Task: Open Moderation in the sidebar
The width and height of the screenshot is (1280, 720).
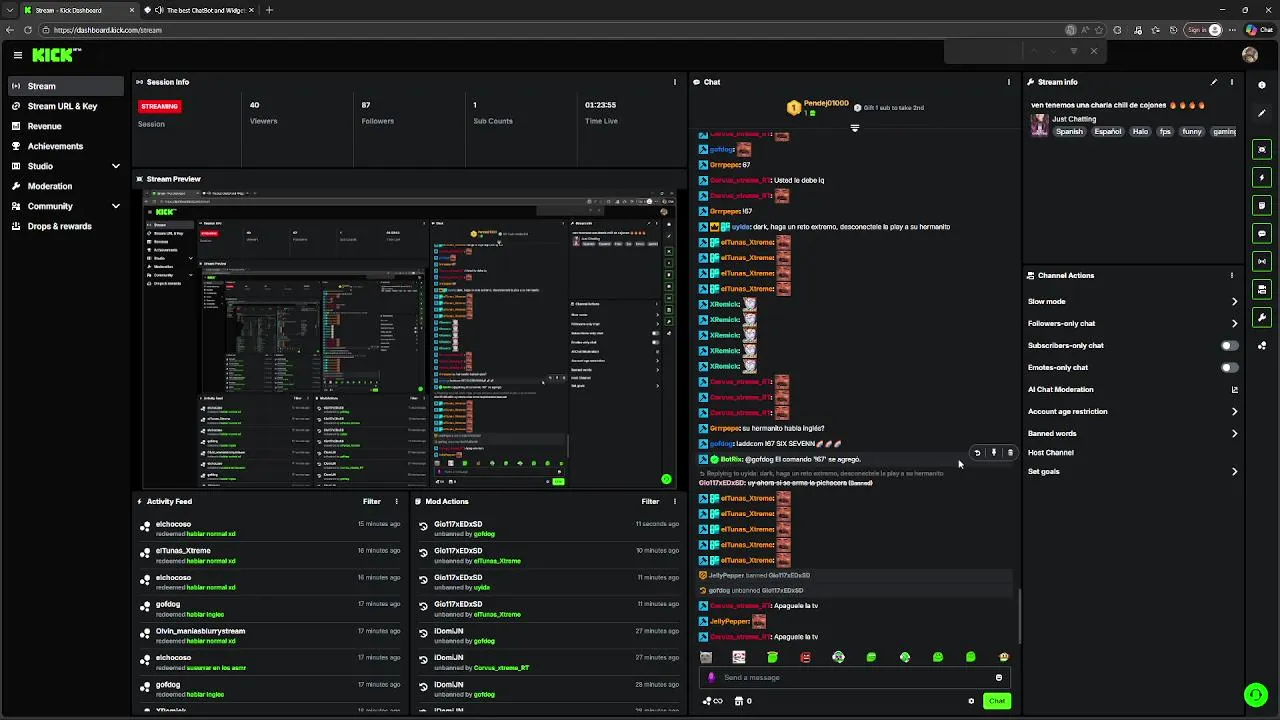Action: (66, 186)
